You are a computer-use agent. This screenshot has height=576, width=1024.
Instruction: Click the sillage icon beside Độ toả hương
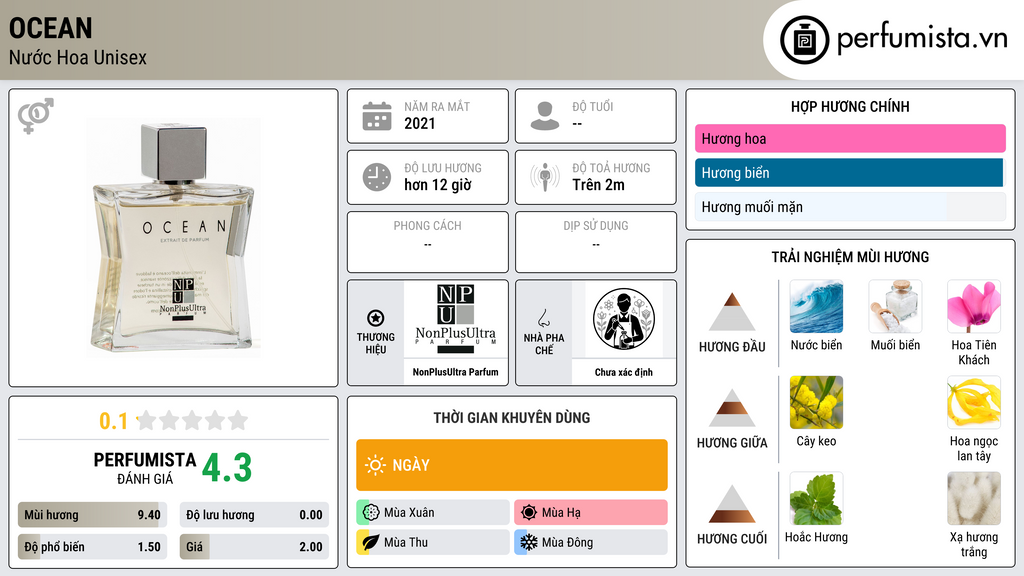545,177
